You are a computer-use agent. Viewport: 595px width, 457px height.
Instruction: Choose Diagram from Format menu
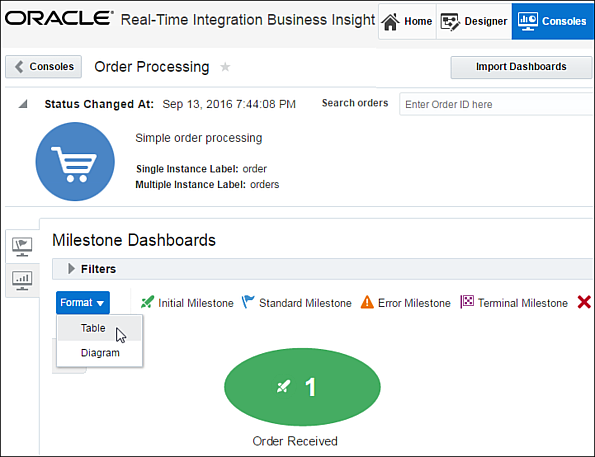[x=99, y=353]
